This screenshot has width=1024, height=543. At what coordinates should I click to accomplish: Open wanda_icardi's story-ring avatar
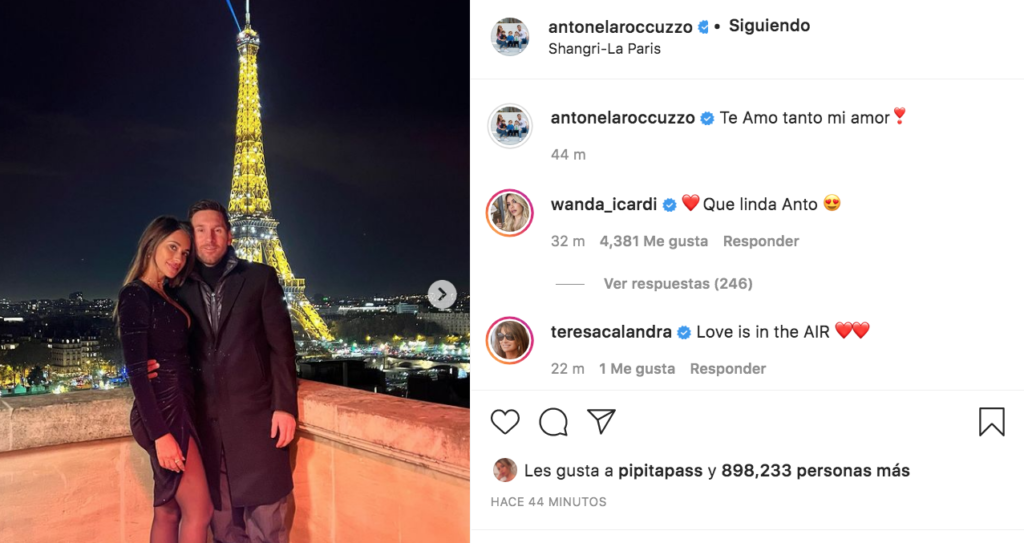pos(510,213)
